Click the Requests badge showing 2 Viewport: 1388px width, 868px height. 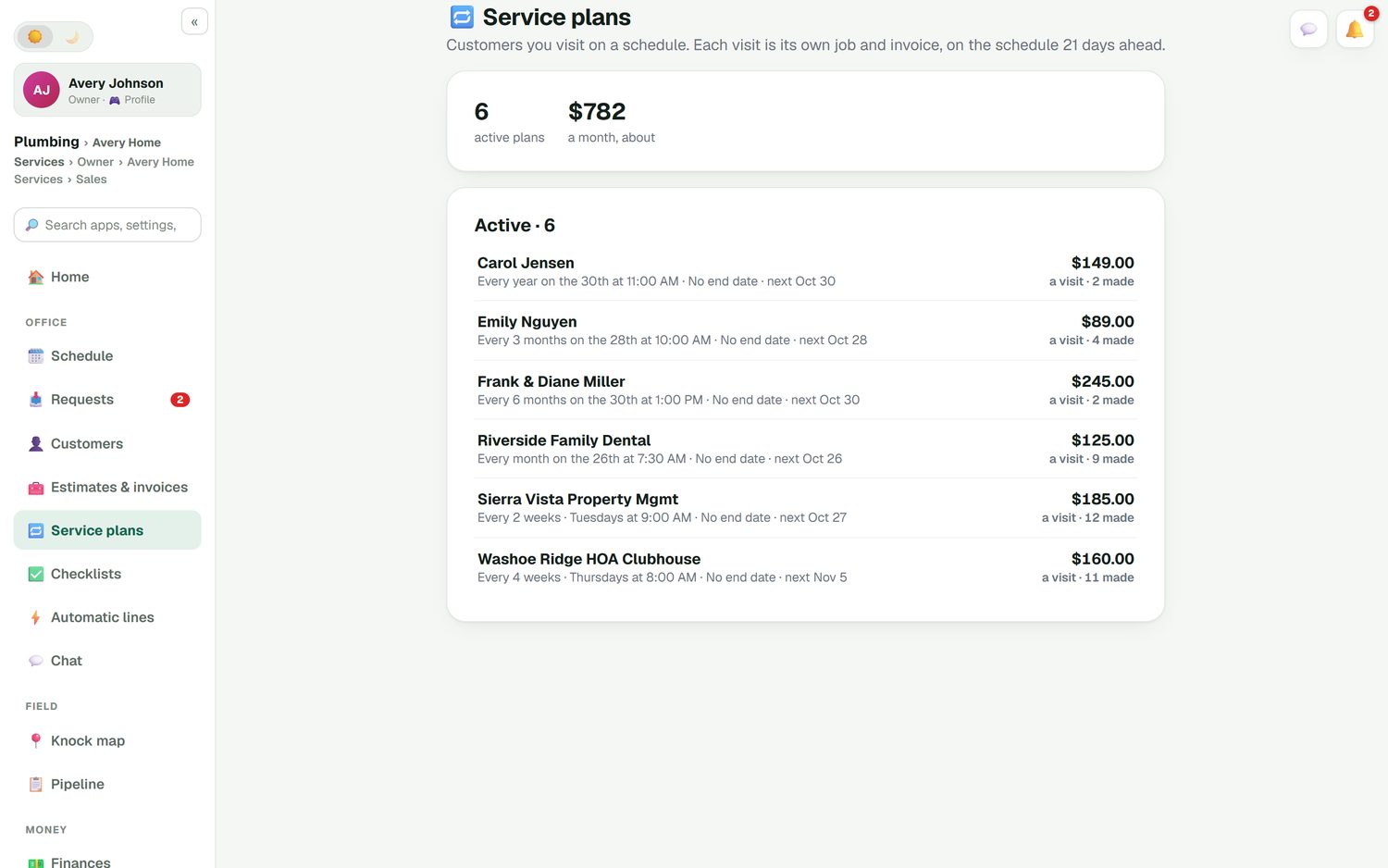coord(180,400)
